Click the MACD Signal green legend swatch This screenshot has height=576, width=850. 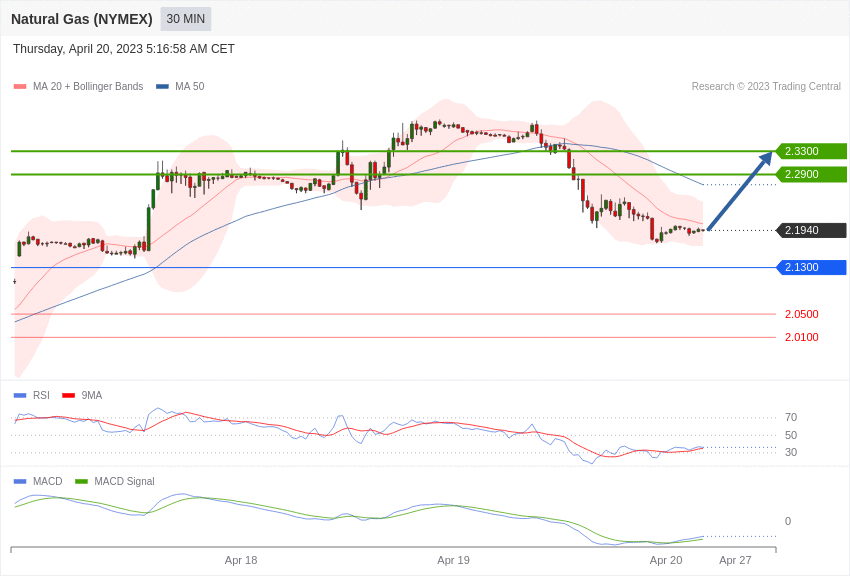pyautogui.click(x=81, y=481)
